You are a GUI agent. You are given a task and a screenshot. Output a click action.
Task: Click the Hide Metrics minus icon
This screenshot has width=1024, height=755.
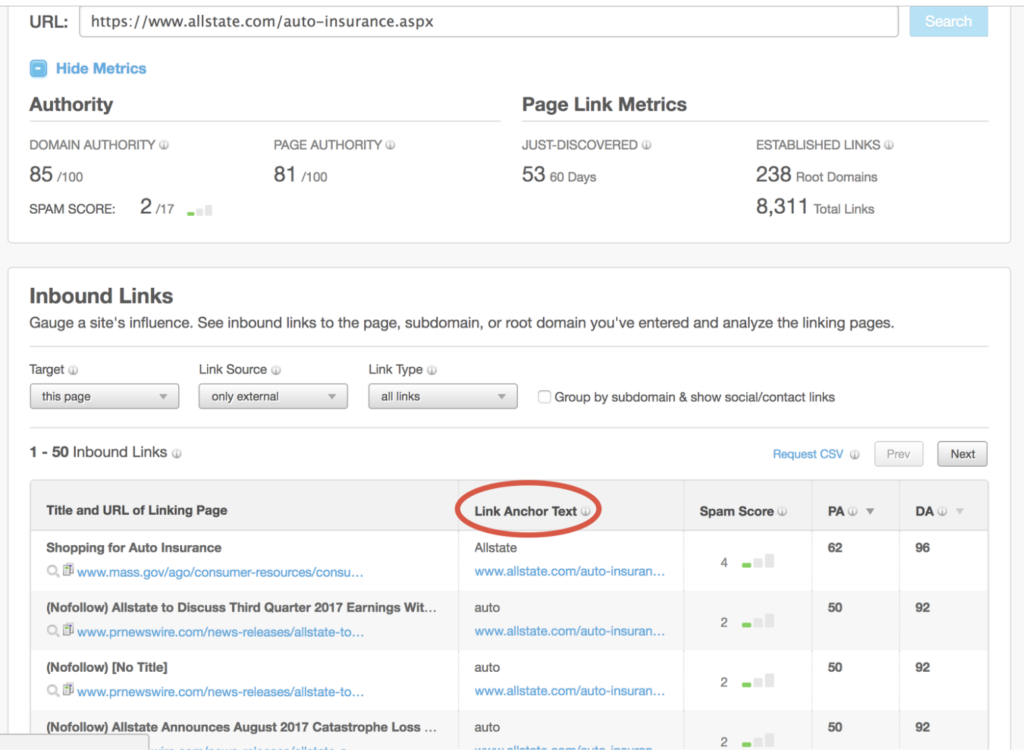(39, 69)
